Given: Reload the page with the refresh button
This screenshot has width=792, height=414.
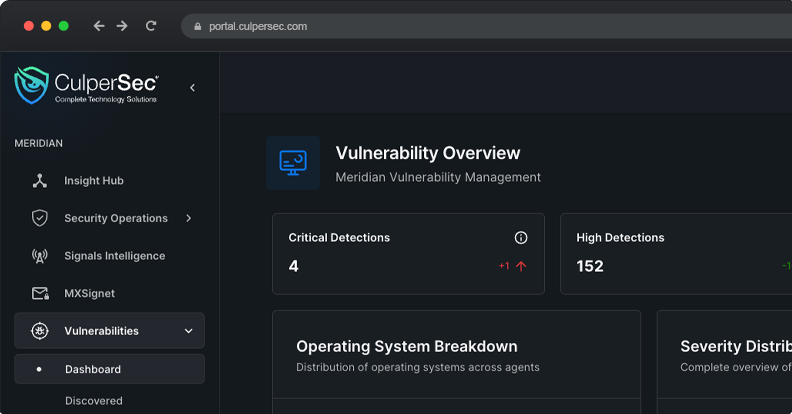Looking at the screenshot, I should 151,26.
